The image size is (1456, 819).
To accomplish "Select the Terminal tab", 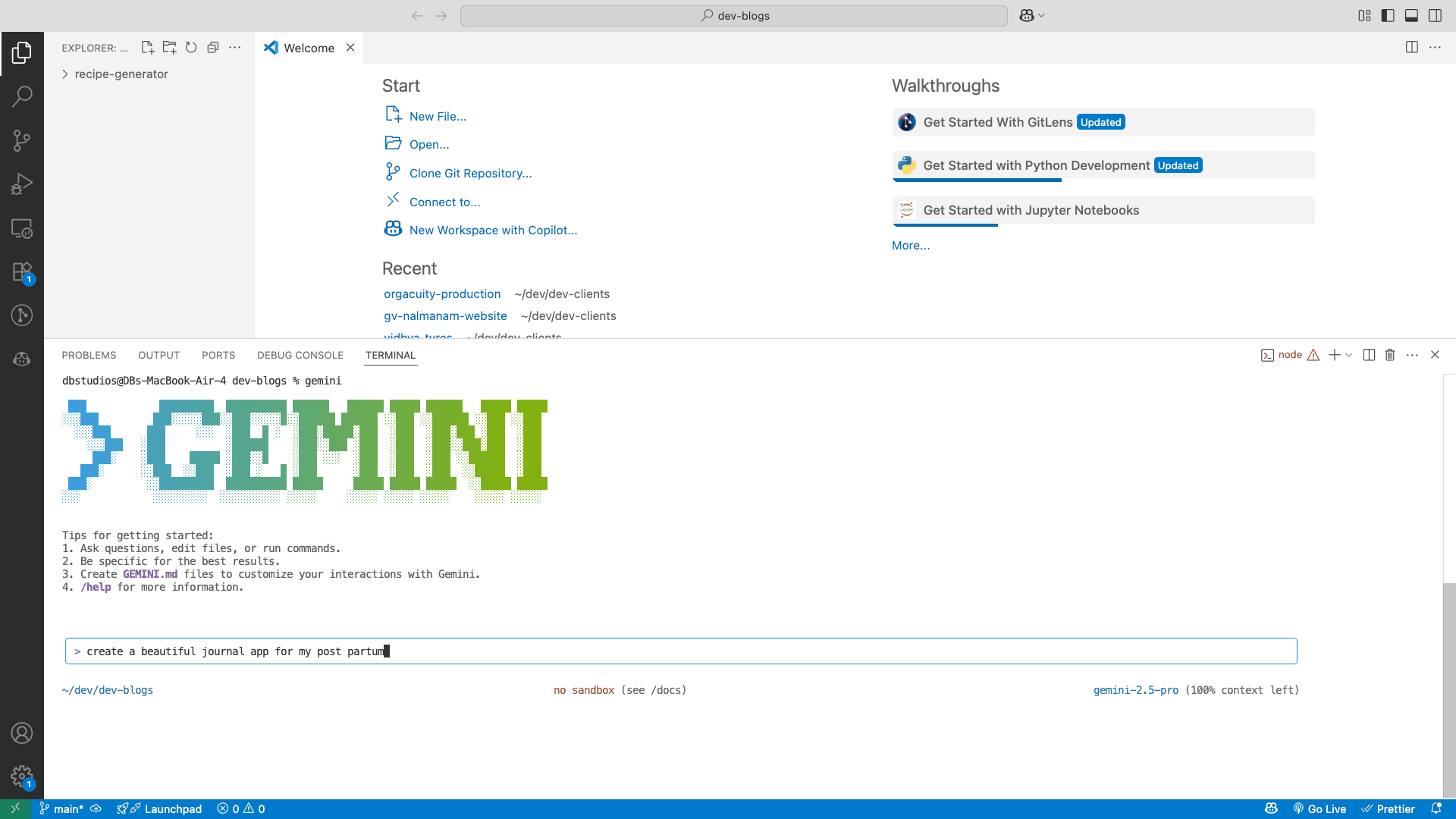I will (391, 355).
